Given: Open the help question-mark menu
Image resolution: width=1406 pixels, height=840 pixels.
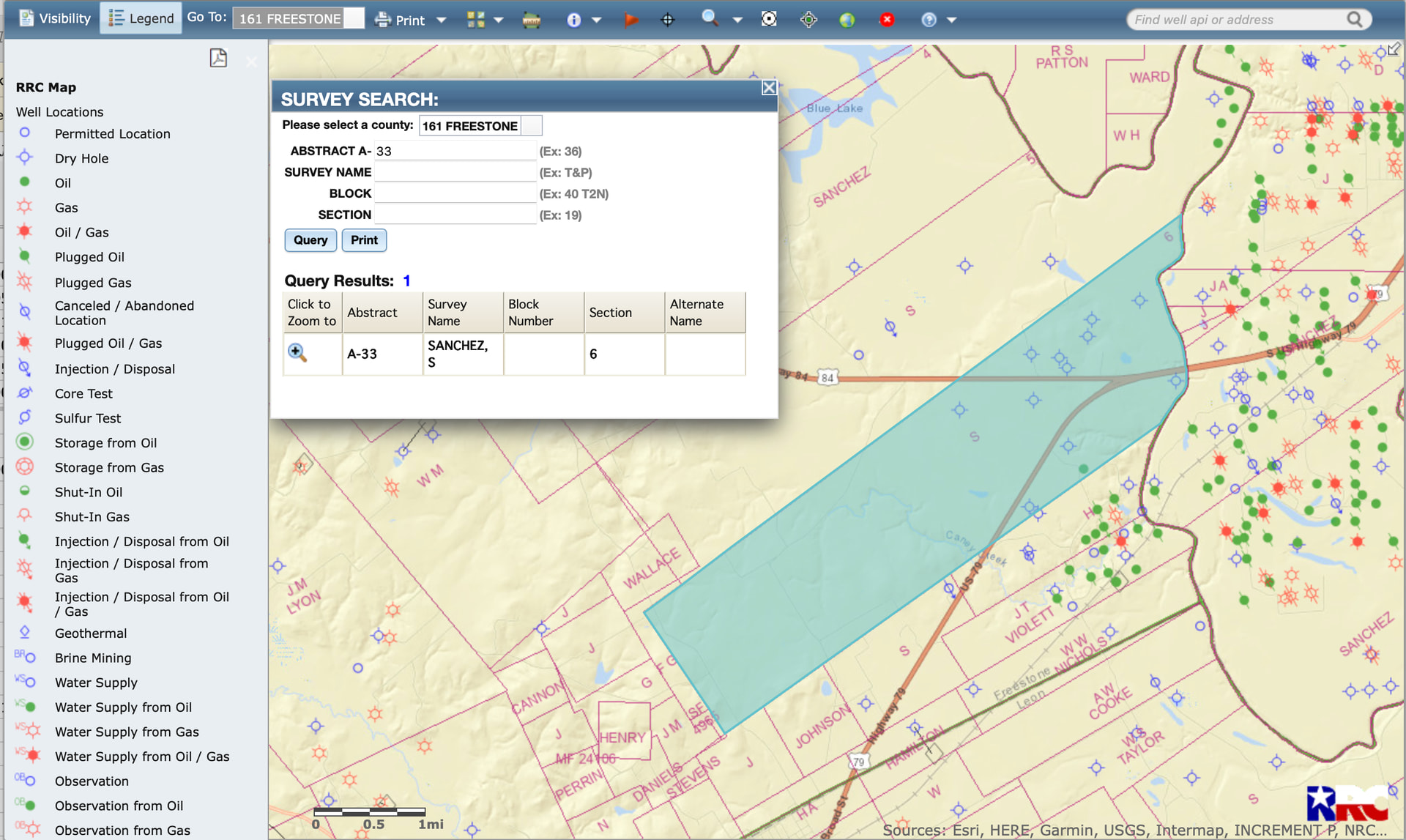Looking at the screenshot, I should tap(951, 21).
